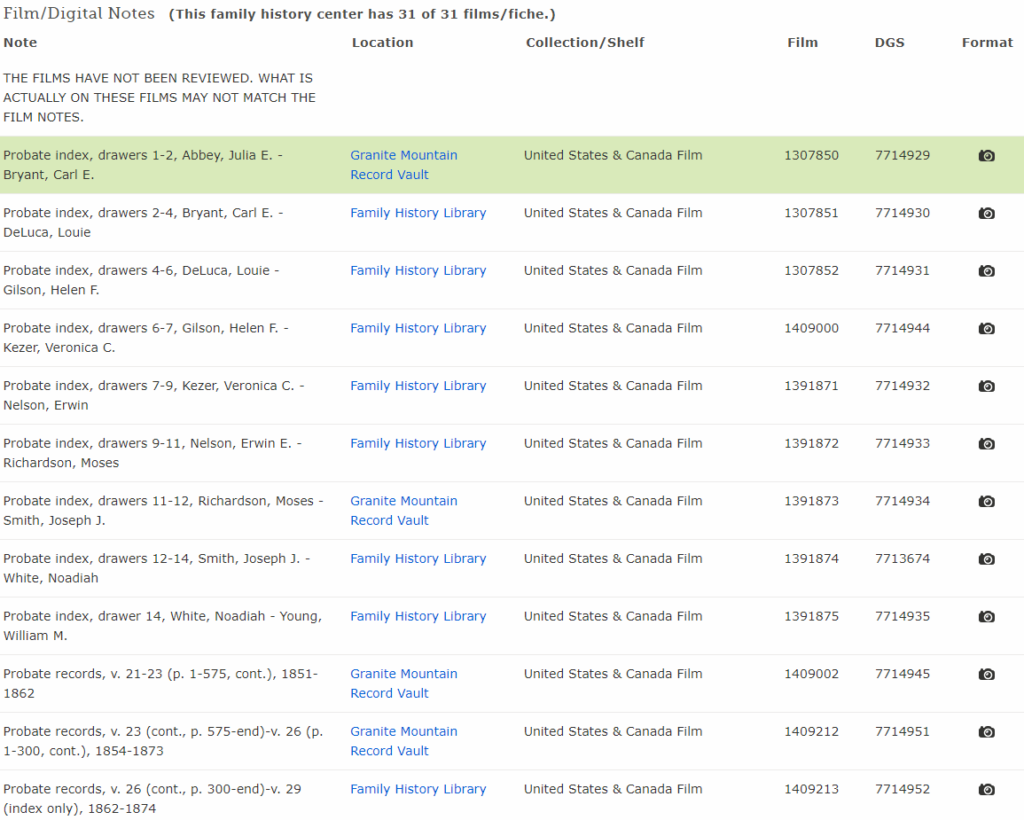The image size is (1024, 820).
Task: Follow Granite Mountain Record Vault link for film 1307850
Action: (x=404, y=165)
